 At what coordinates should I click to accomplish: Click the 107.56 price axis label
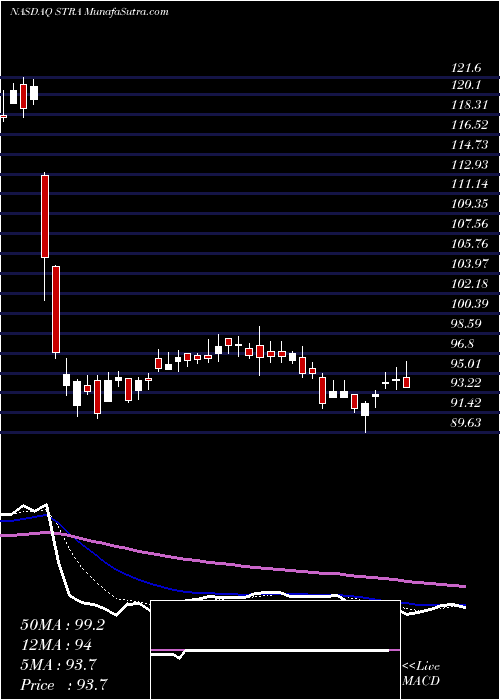click(x=469, y=224)
